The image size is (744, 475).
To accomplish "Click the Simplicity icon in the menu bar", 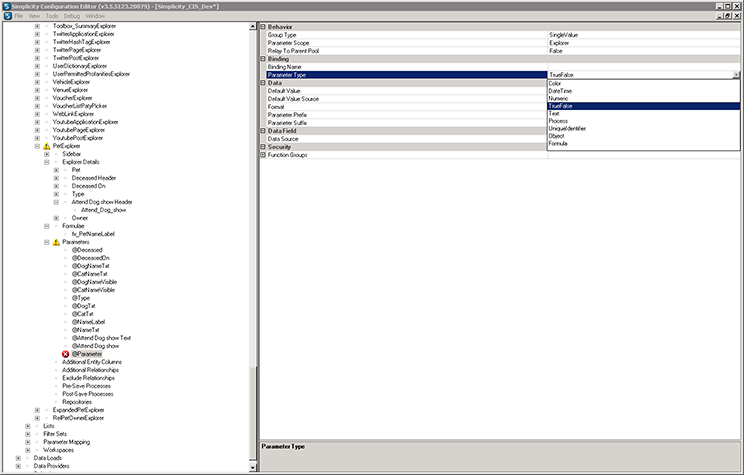I will click(x=8, y=16).
